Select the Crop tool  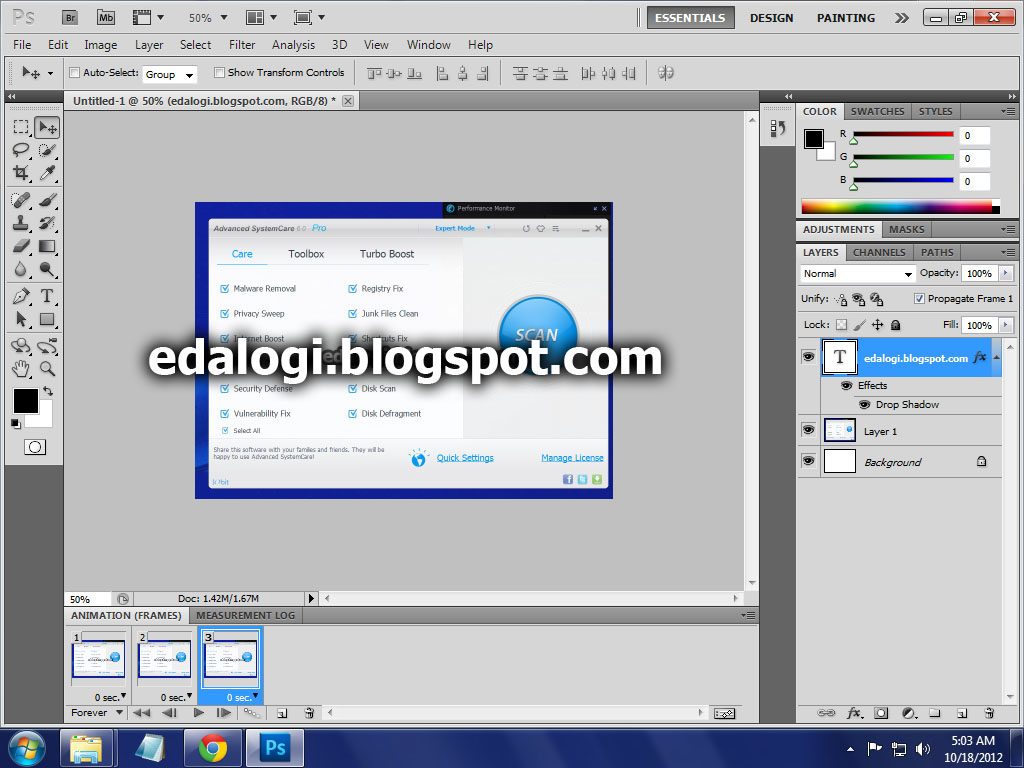pos(20,171)
